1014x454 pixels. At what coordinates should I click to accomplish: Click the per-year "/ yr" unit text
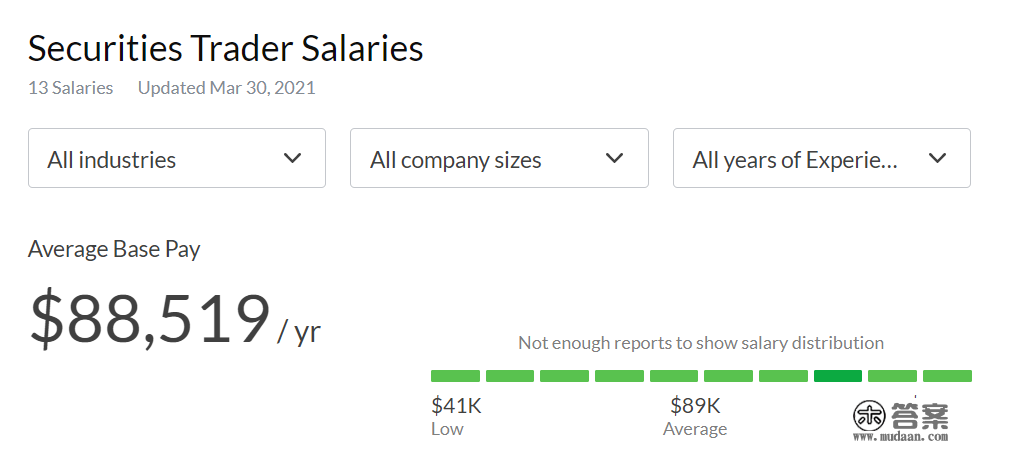click(299, 330)
